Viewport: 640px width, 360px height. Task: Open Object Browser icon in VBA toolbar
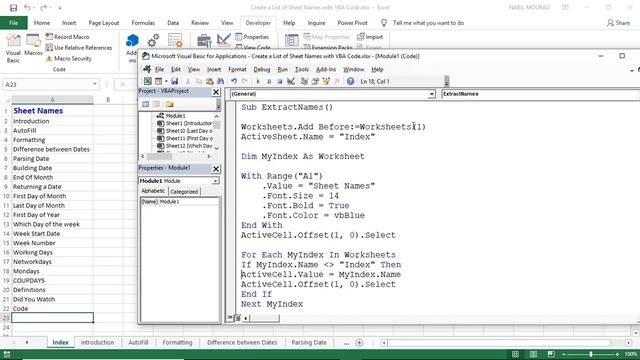[x=326, y=81]
